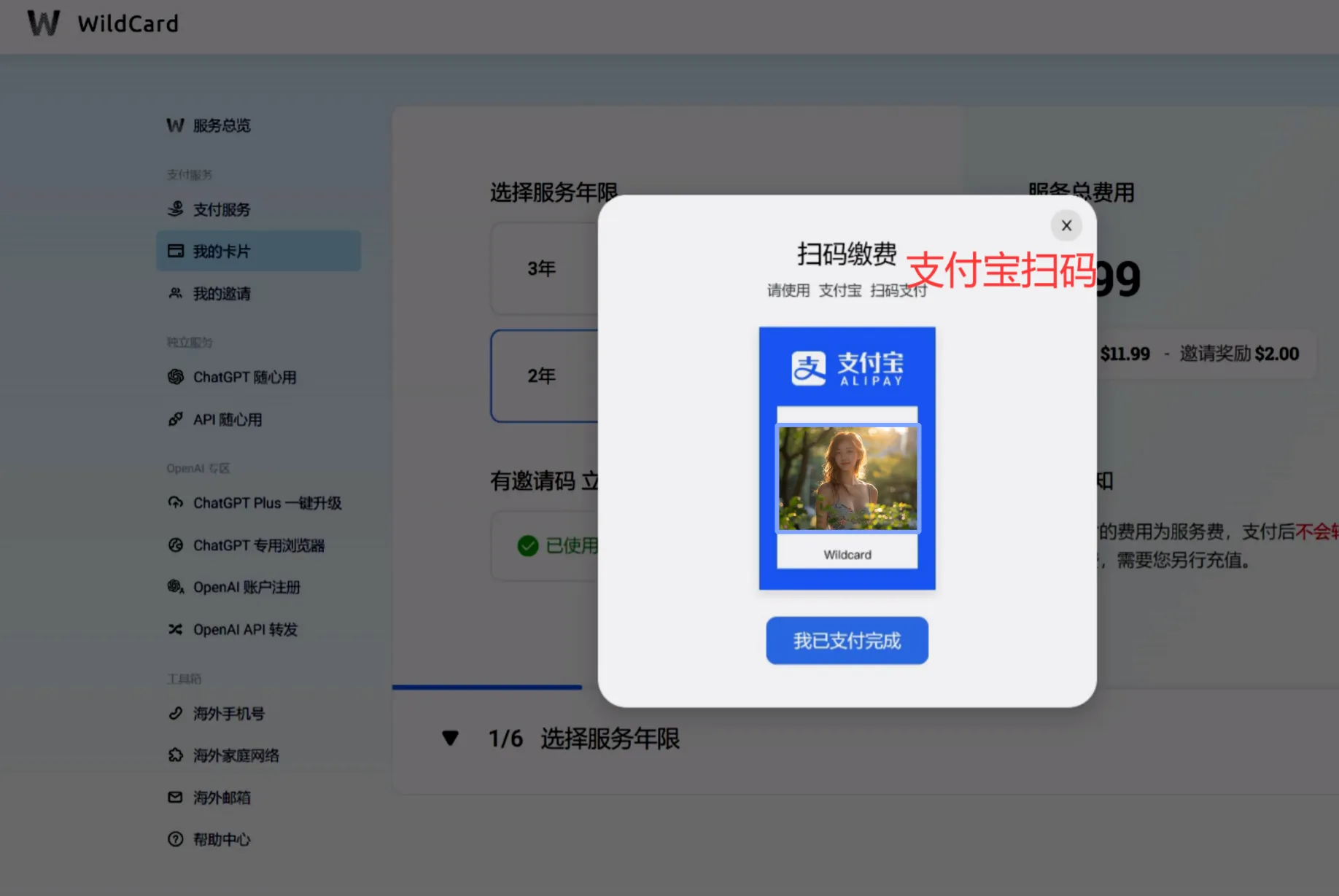Click browser icon beside ChatGPT 专用浏览器
1339x896 pixels.
click(175, 545)
